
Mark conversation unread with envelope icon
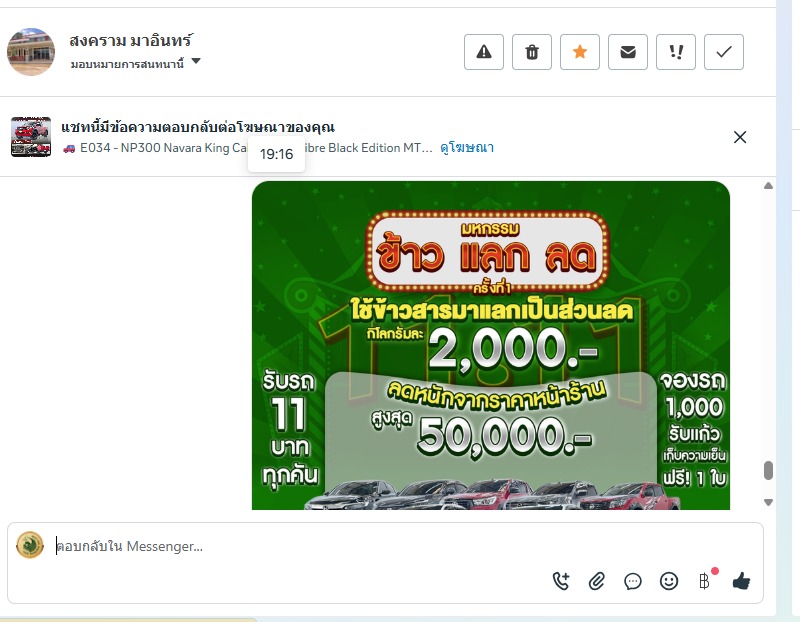coord(628,52)
